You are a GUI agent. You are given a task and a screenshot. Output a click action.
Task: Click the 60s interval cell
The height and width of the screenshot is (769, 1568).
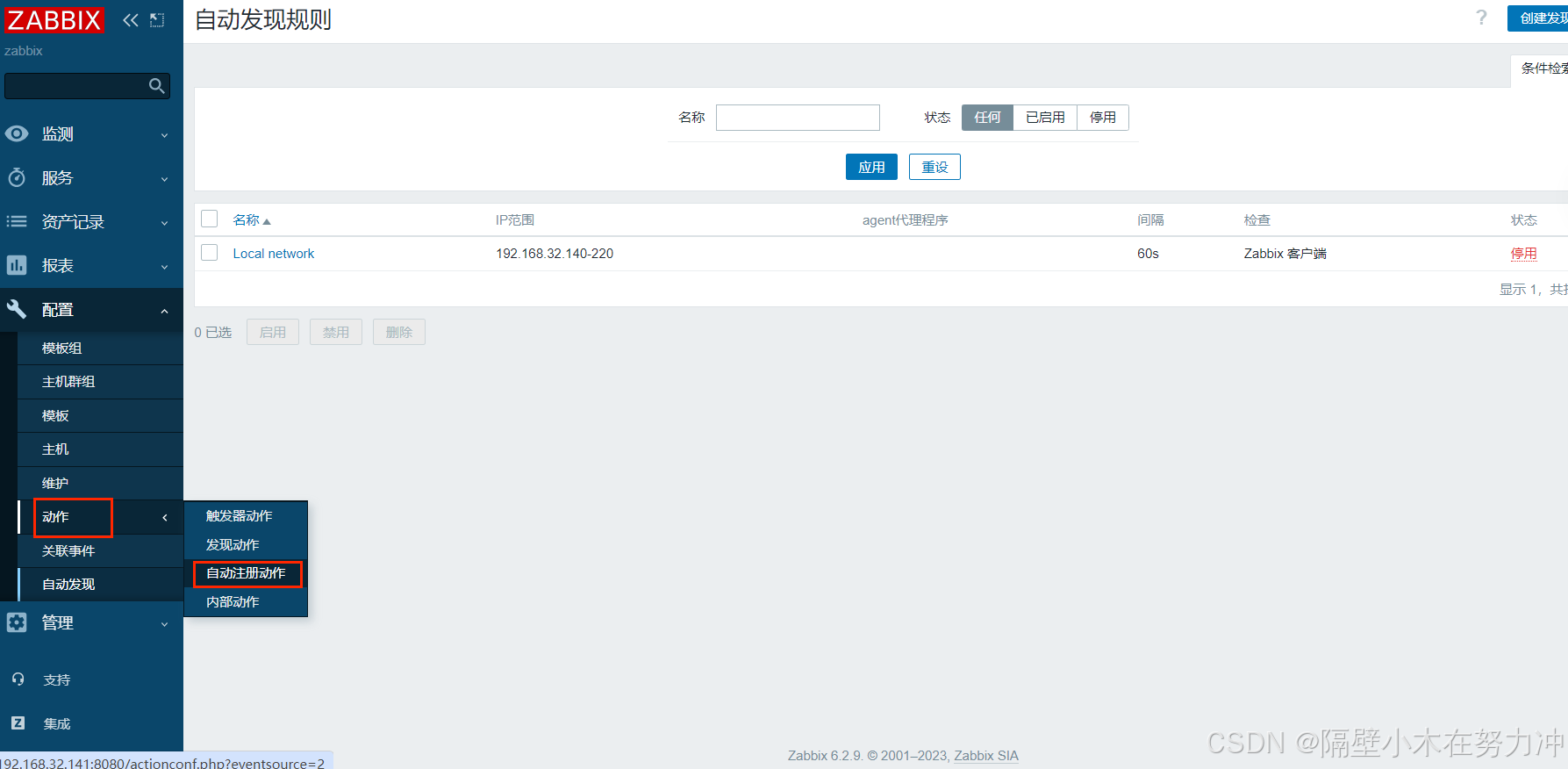coord(1148,254)
